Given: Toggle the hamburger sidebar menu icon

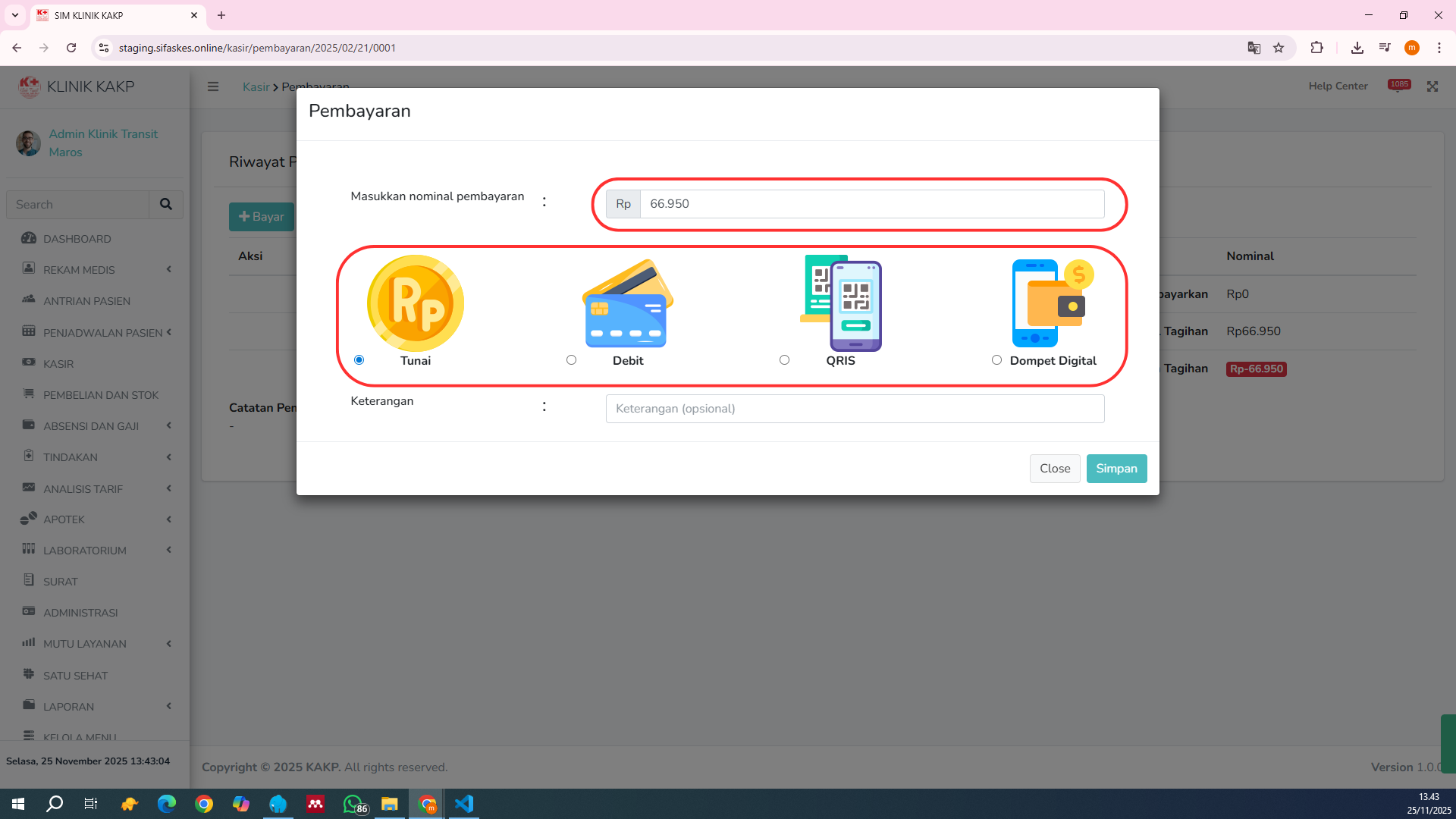Looking at the screenshot, I should (x=213, y=86).
